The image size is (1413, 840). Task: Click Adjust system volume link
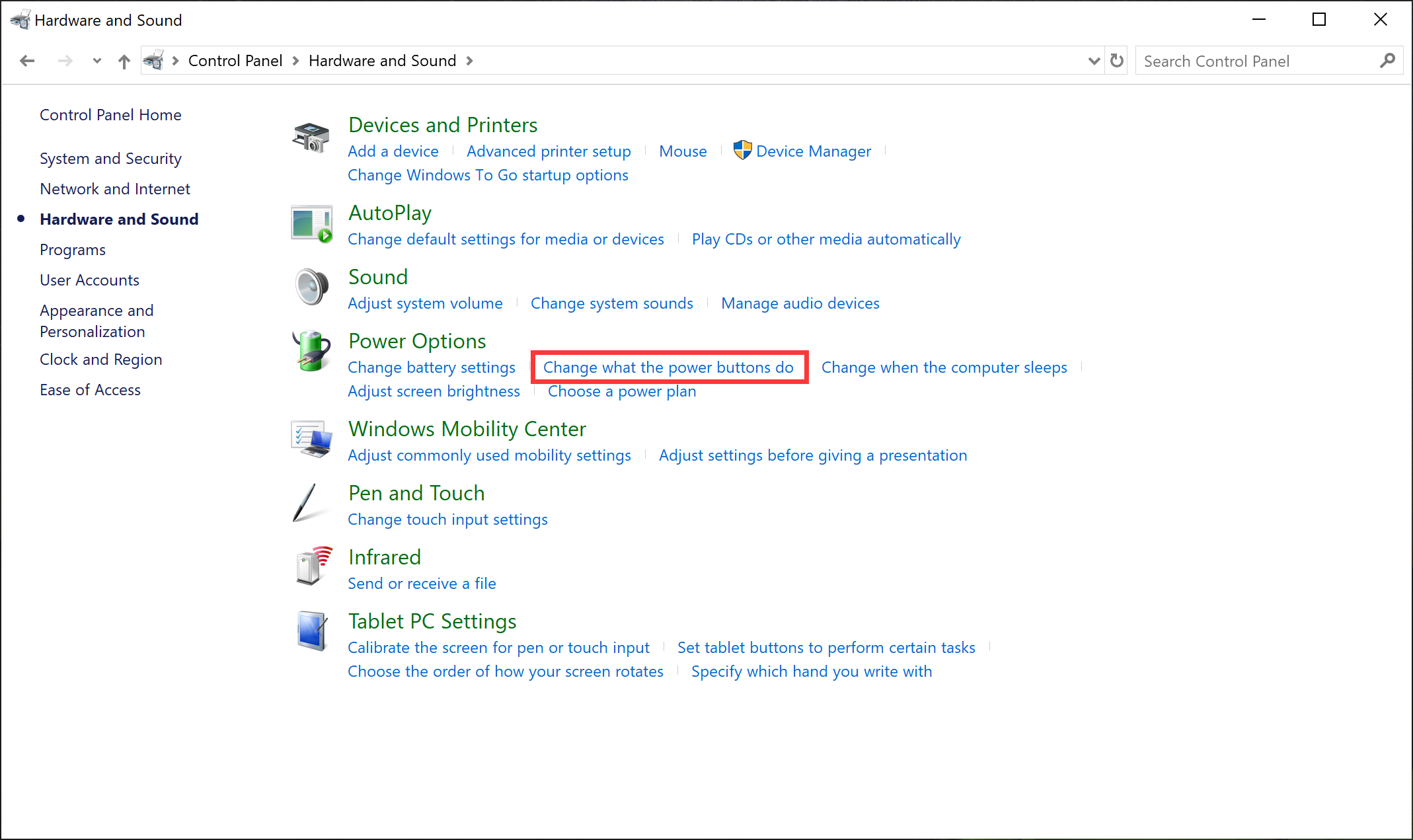click(425, 303)
